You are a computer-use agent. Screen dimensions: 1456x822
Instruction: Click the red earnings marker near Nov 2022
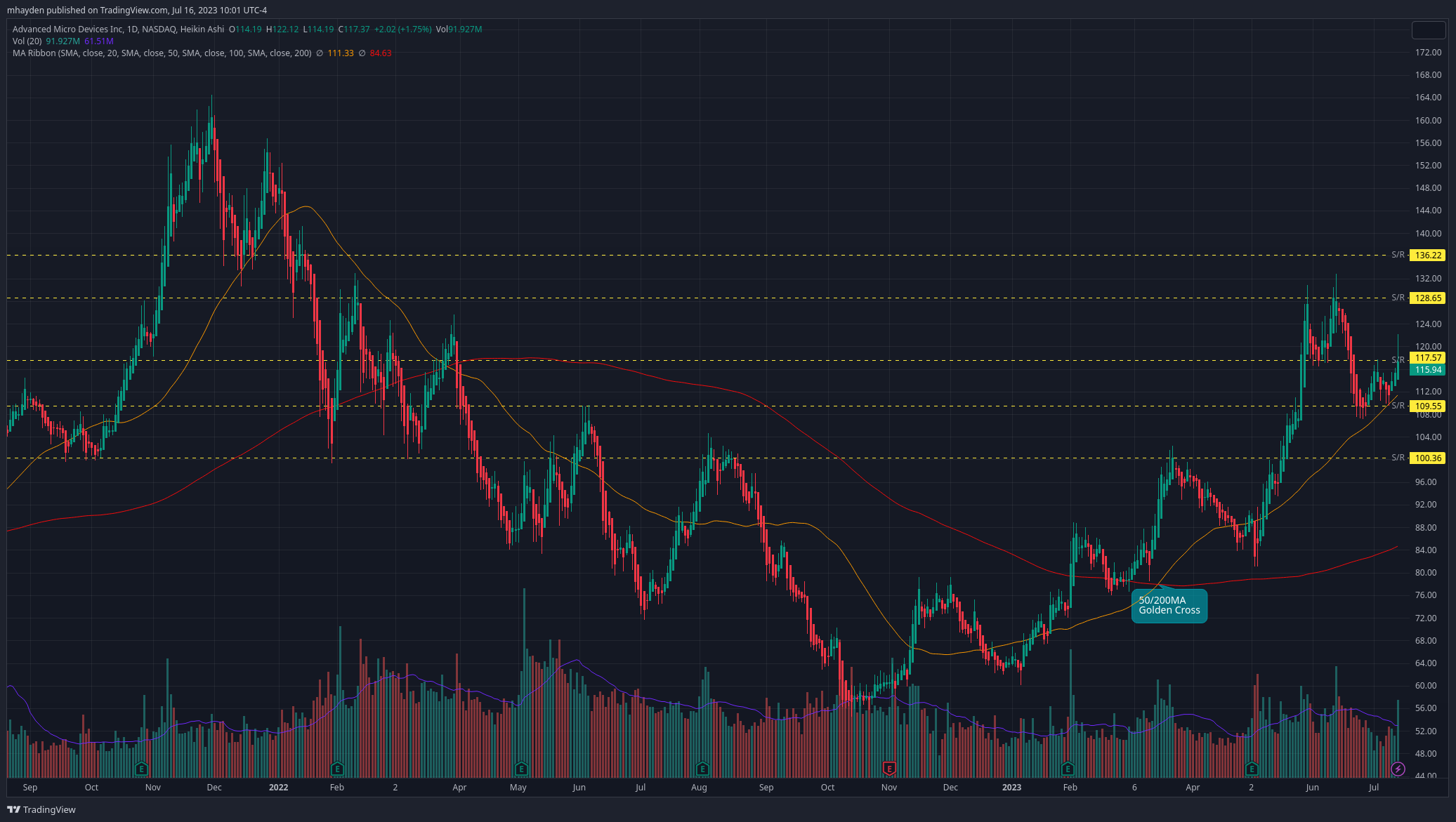889,769
